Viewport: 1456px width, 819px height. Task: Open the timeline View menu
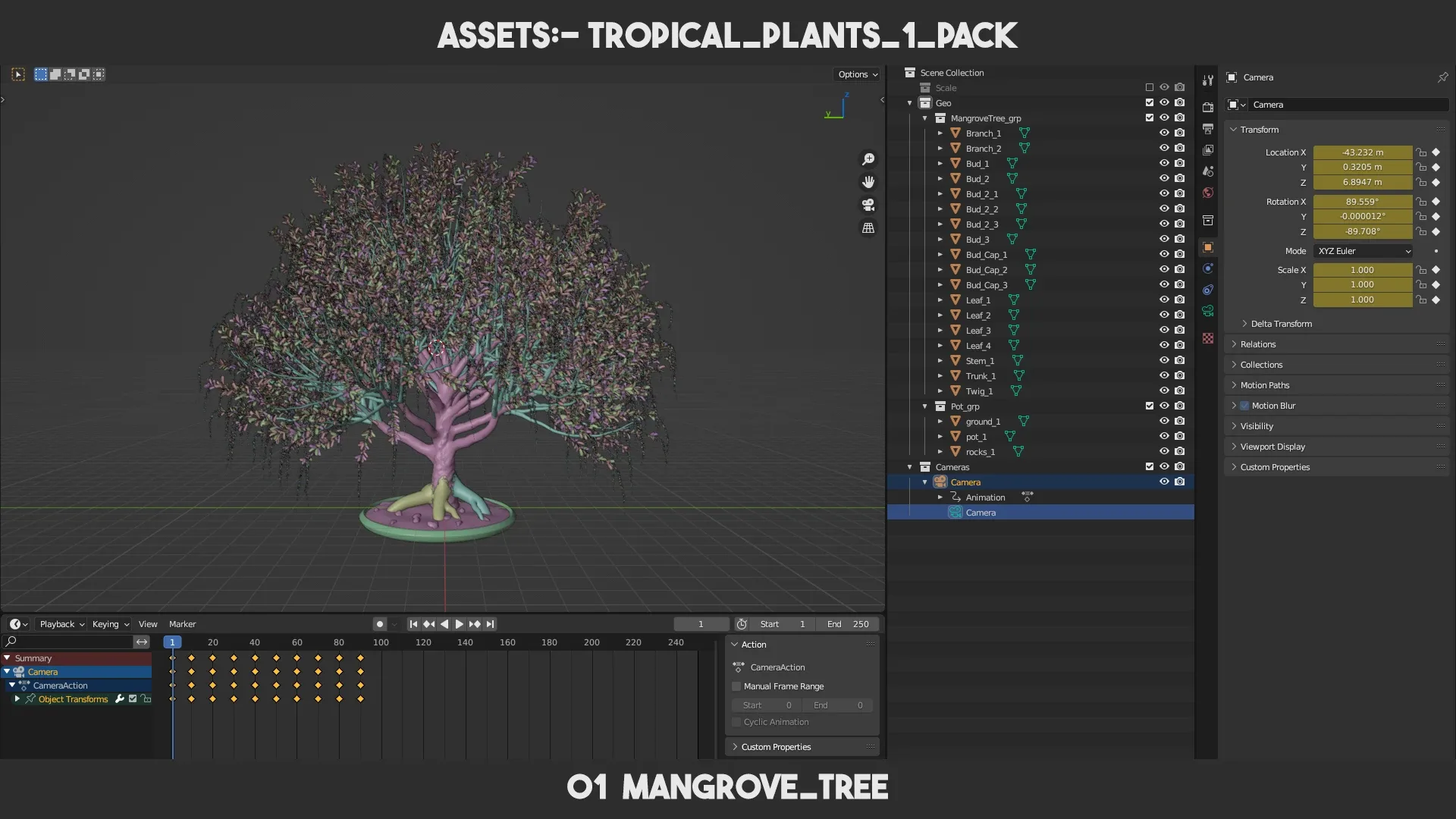(x=148, y=624)
